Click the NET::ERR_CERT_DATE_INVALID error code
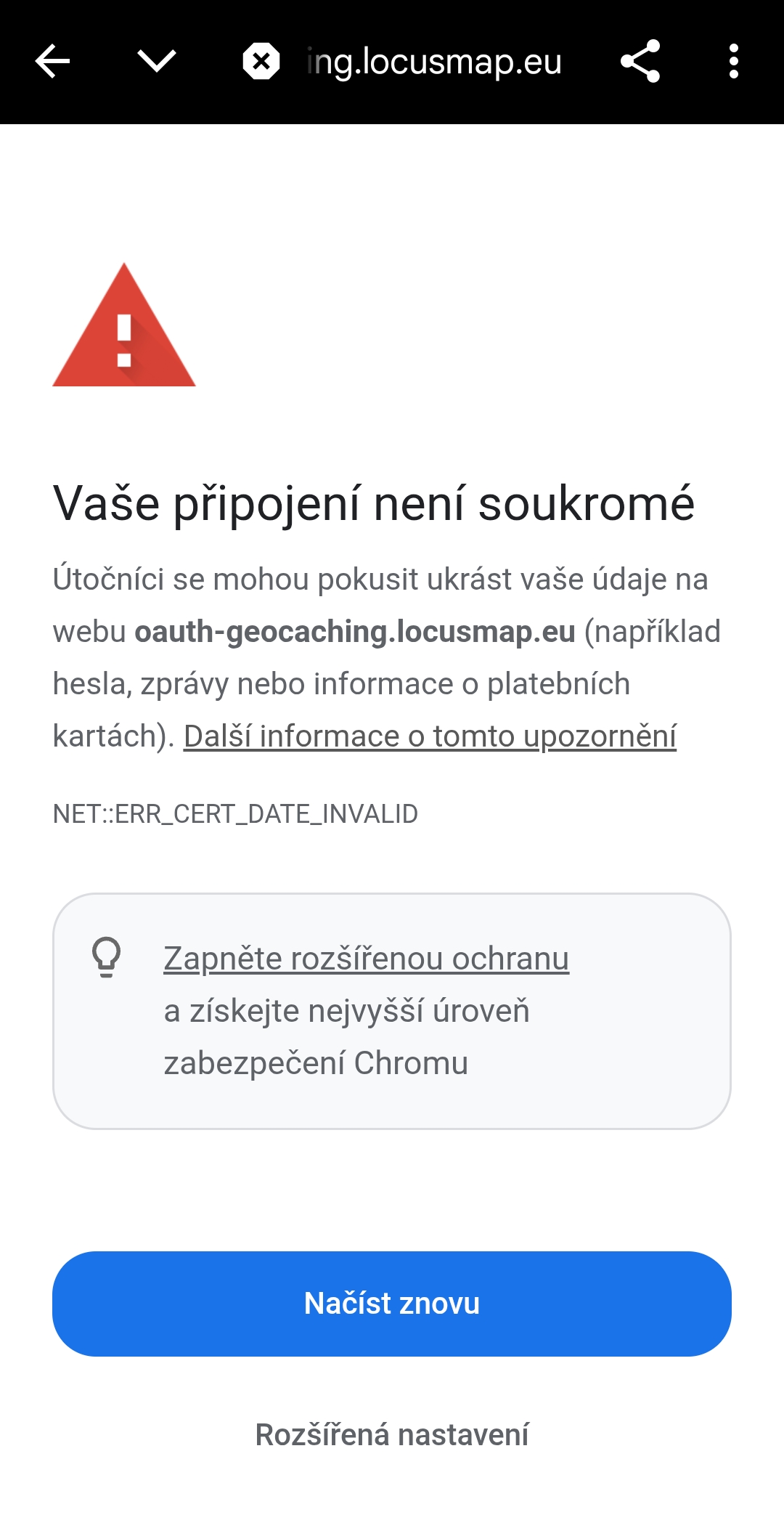 pyautogui.click(x=235, y=814)
